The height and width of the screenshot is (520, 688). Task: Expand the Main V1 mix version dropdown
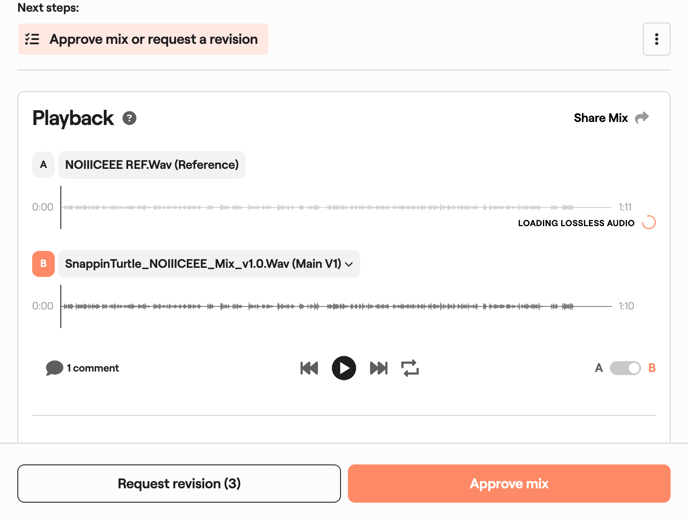coord(349,264)
